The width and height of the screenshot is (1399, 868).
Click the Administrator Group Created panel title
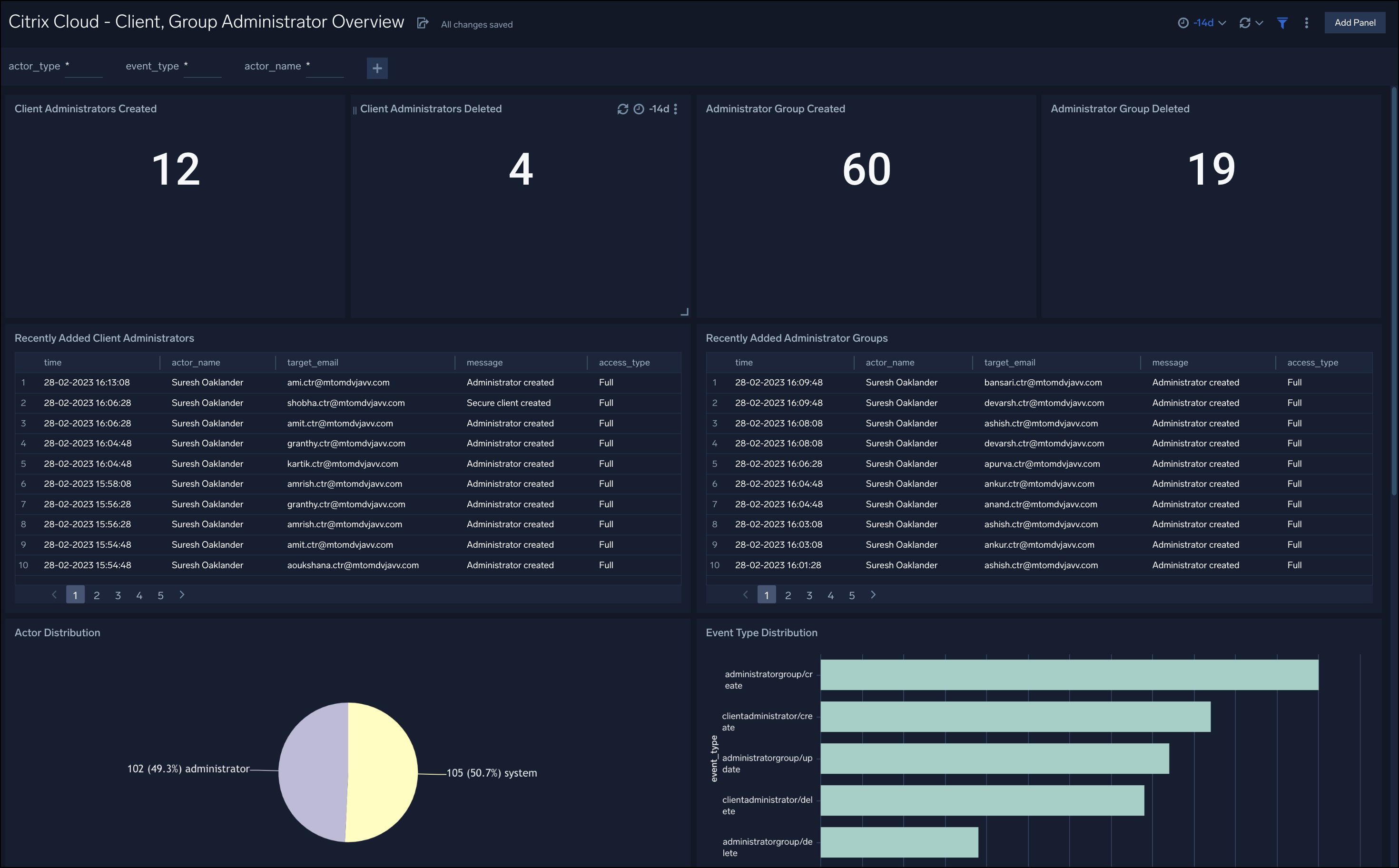click(776, 108)
